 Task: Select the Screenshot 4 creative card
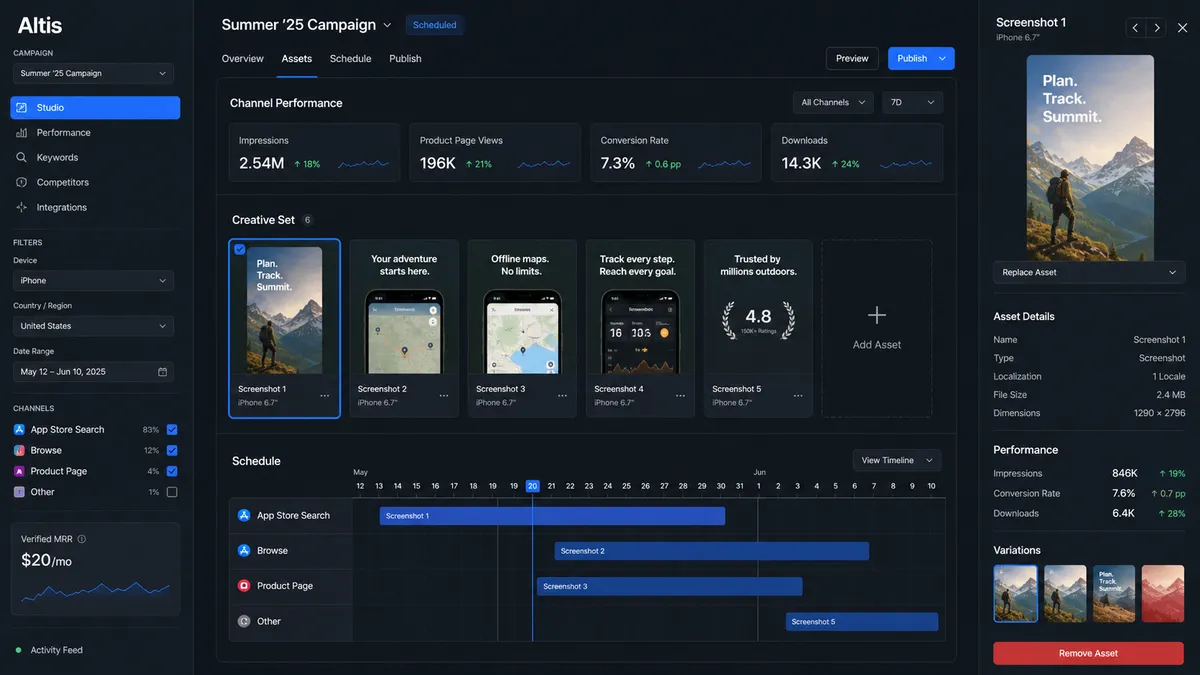tap(640, 328)
